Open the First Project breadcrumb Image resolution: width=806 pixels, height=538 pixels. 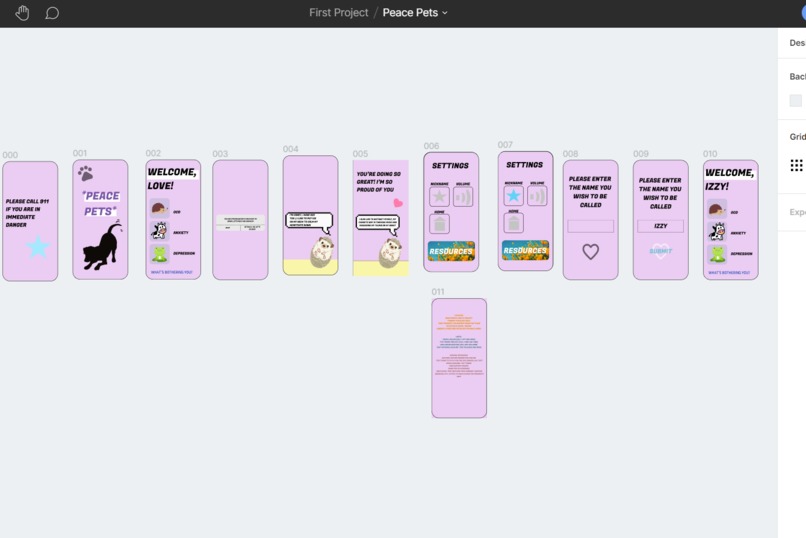coord(338,12)
